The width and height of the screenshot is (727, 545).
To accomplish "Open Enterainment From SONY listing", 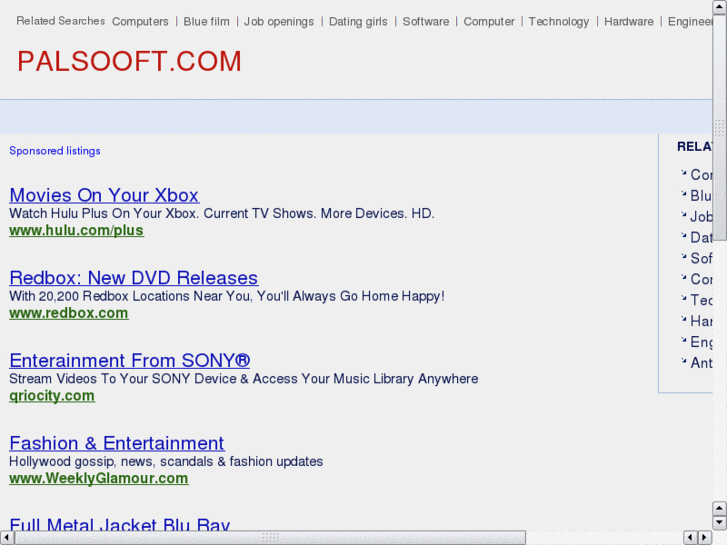I will [x=130, y=360].
